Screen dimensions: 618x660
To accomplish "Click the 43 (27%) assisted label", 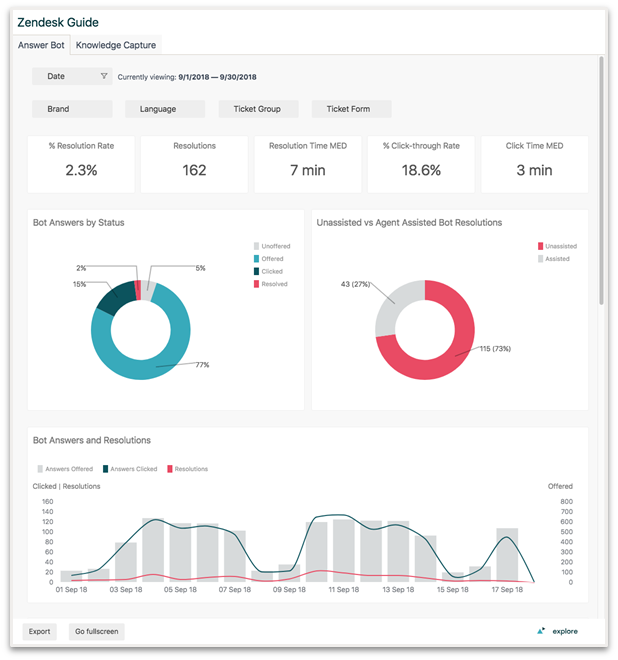I will [355, 284].
